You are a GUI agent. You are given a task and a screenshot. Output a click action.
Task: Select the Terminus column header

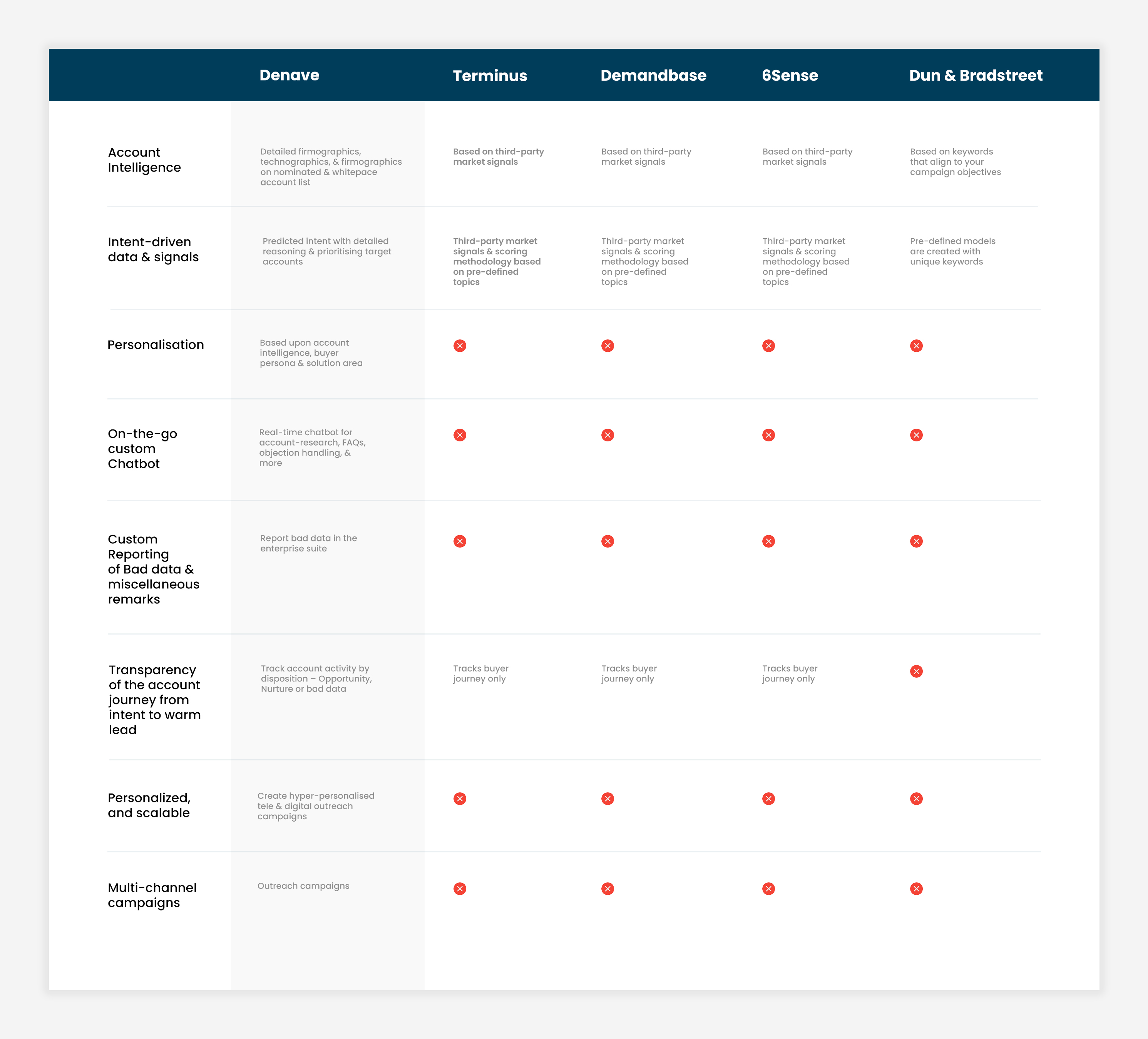coord(490,76)
